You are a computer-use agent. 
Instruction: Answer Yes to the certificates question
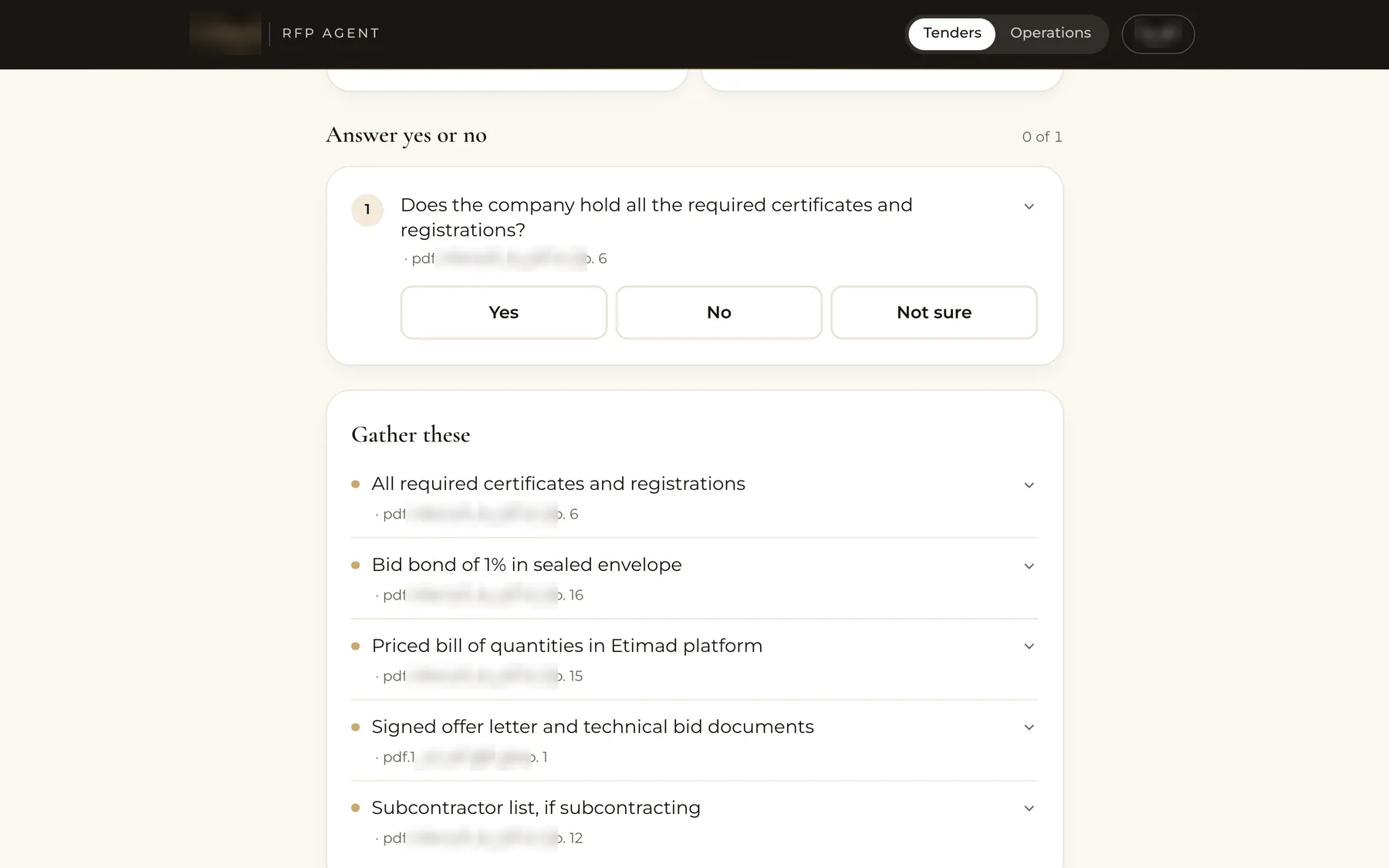pos(504,312)
